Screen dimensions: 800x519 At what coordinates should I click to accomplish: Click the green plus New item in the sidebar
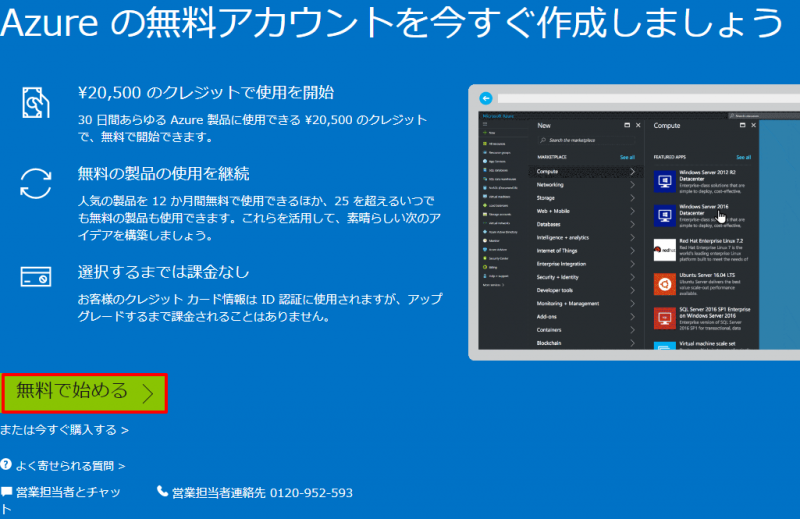(489, 133)
